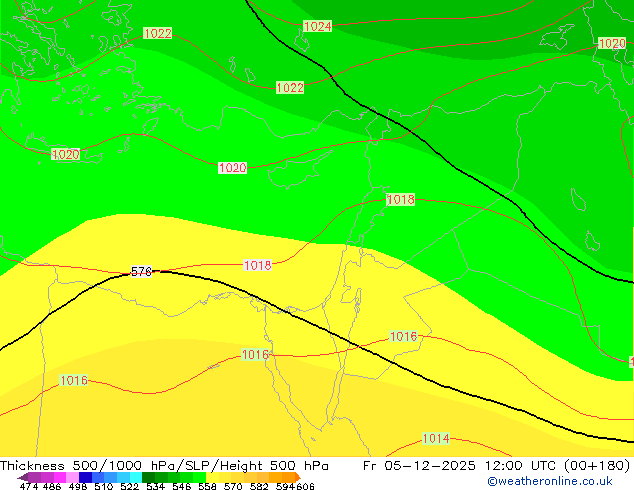Click the 558 legend value
This screenshot has width=634, height=490.
coord(207,486)
